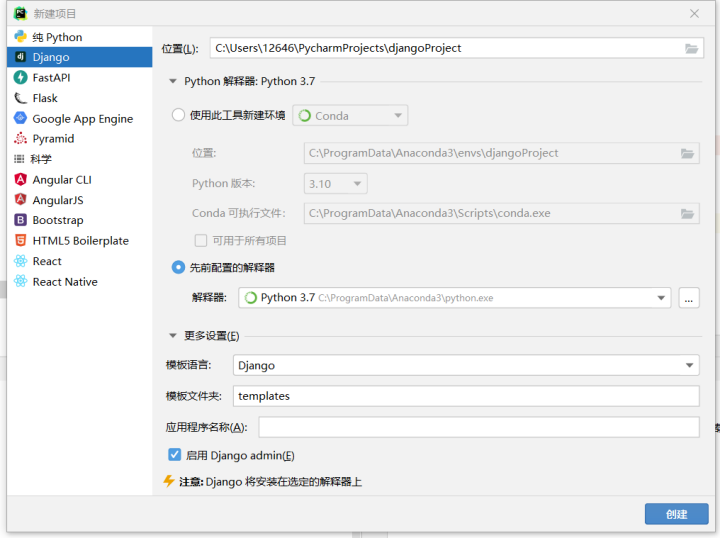Browse folder for Conda env 位置
Screen dimensions: 720x538
[687, 153]
